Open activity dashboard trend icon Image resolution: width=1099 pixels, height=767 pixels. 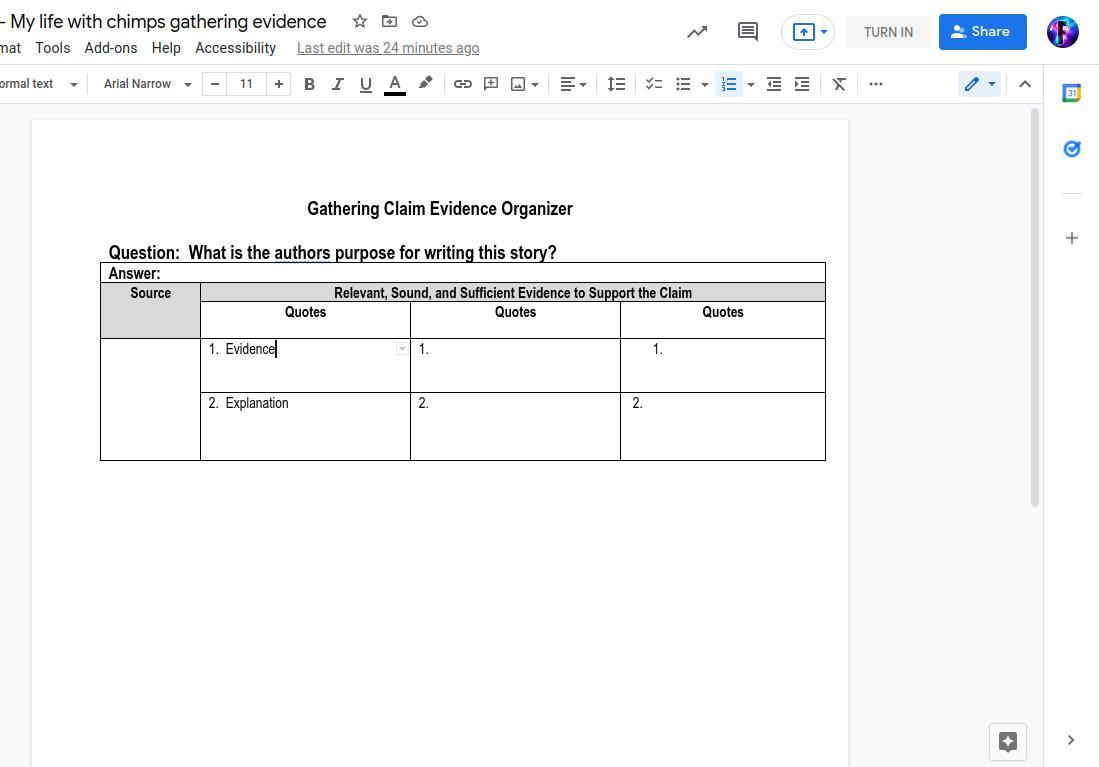pyautogui.click(x=697, y=32)
